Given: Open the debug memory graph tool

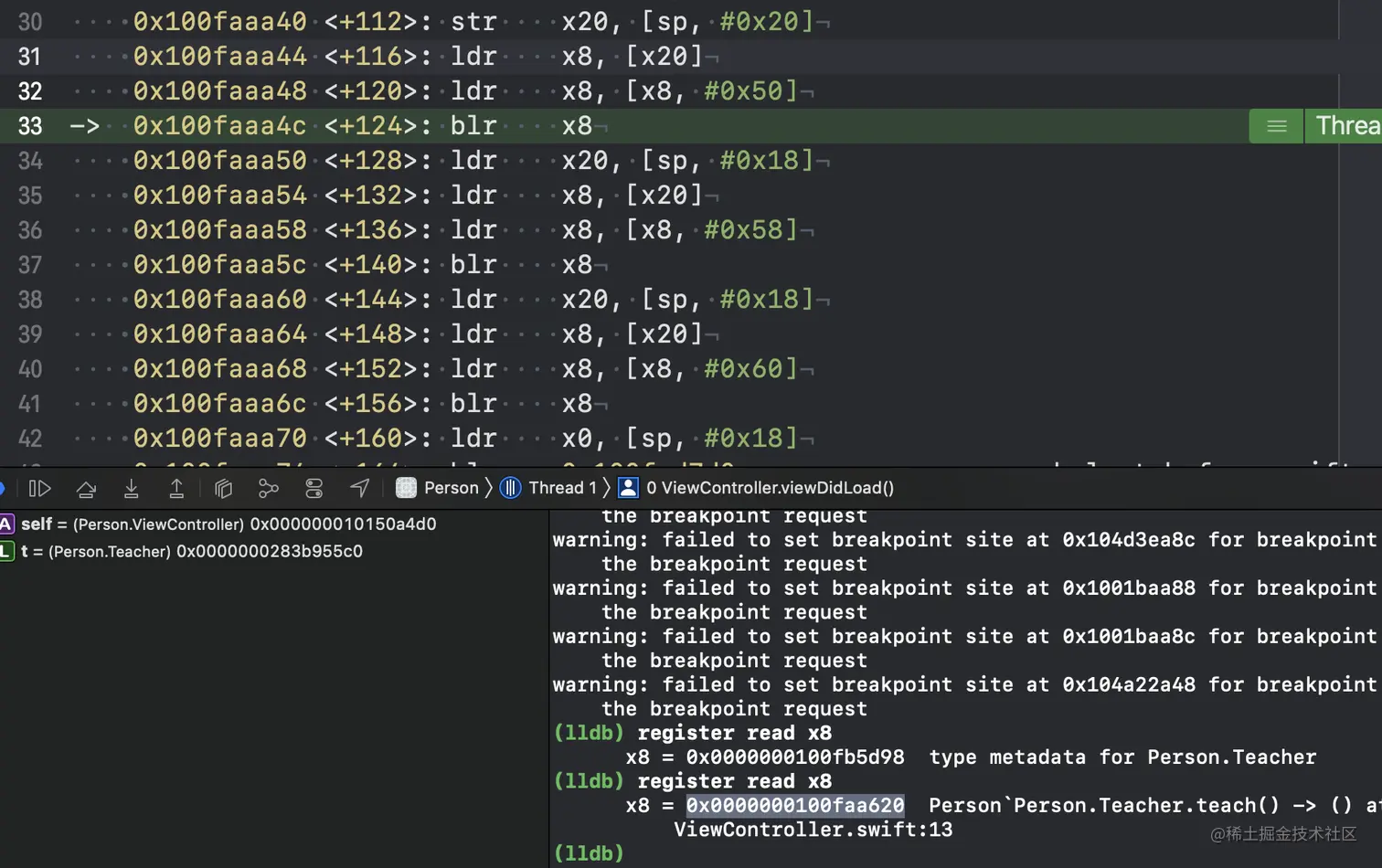Looking at the screenshot, I should (268, 489).
